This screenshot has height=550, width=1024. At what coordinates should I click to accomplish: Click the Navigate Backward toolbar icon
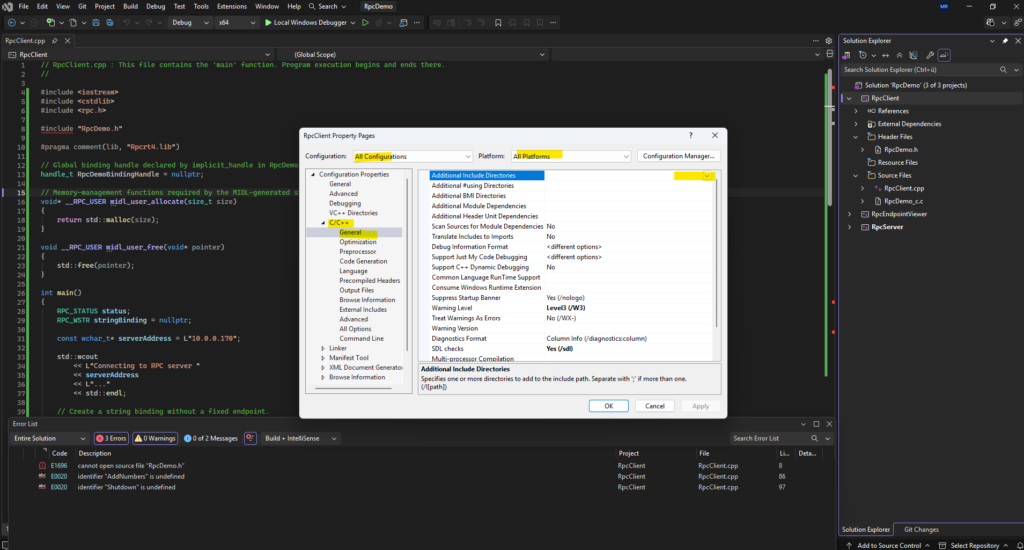pos(11,22)
